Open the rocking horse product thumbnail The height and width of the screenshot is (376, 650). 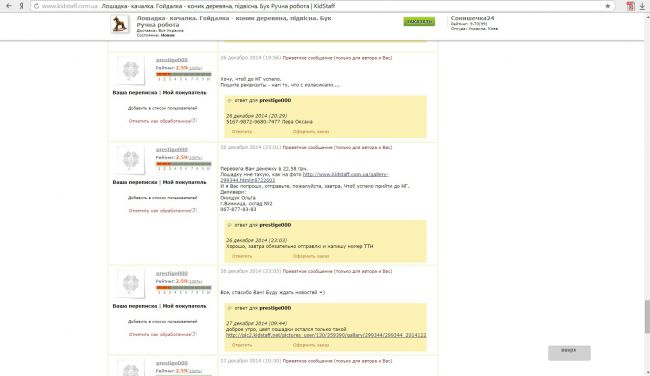(x=119, y=24)
